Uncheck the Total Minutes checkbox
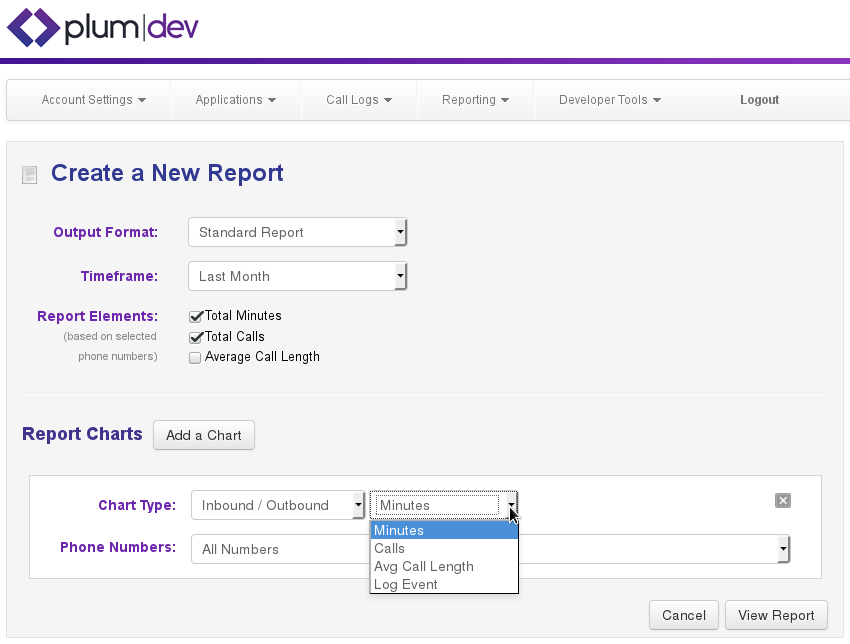 tap(196, 316)
